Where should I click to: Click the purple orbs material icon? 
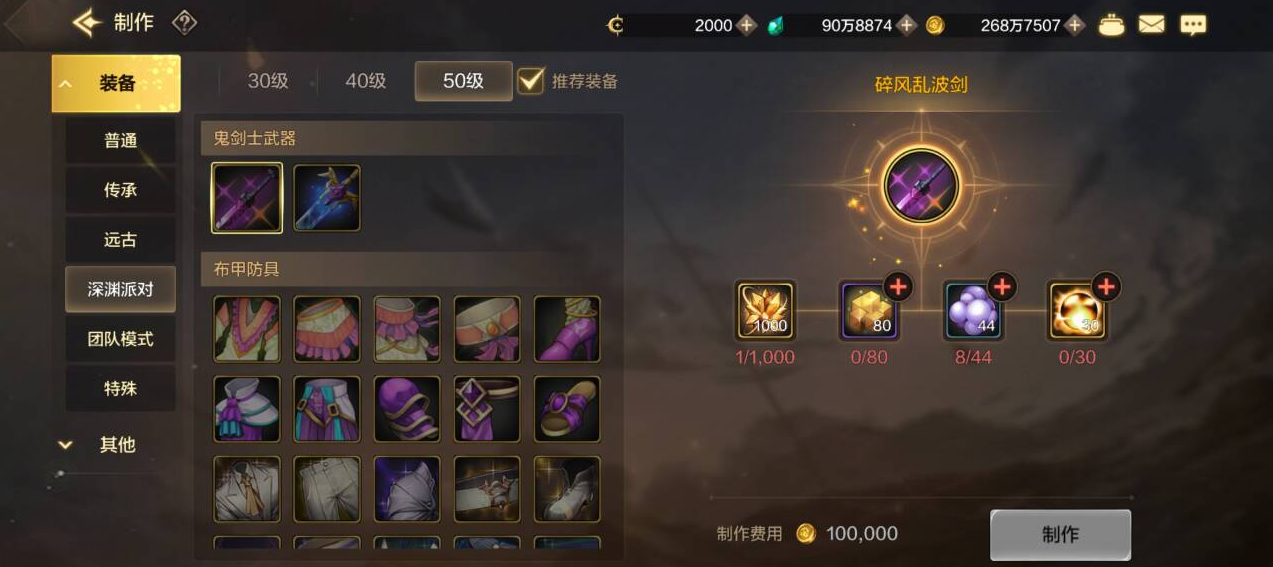973,312
